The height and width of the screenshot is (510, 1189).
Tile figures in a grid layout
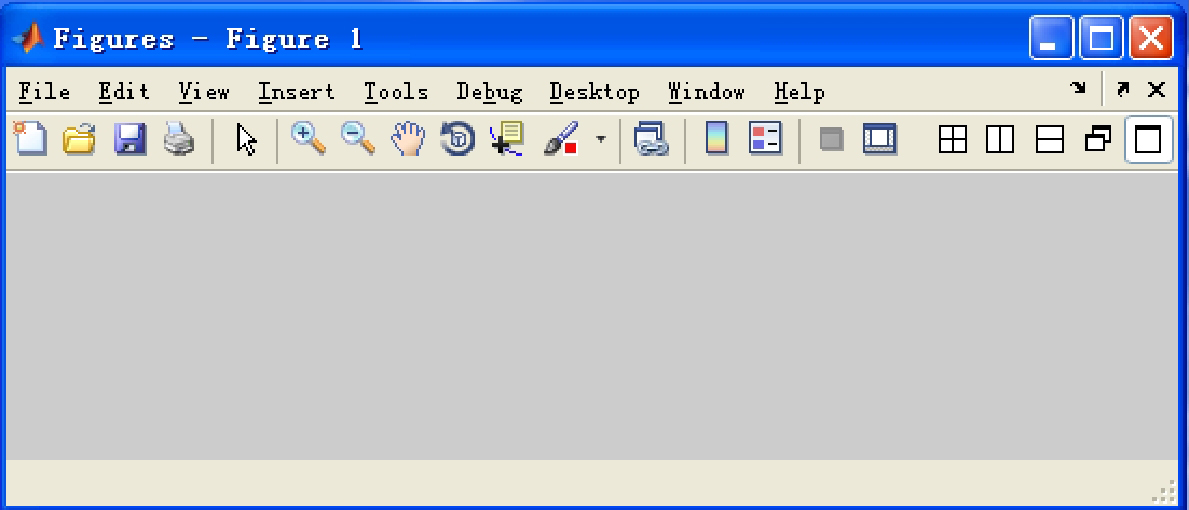[952, 139]
